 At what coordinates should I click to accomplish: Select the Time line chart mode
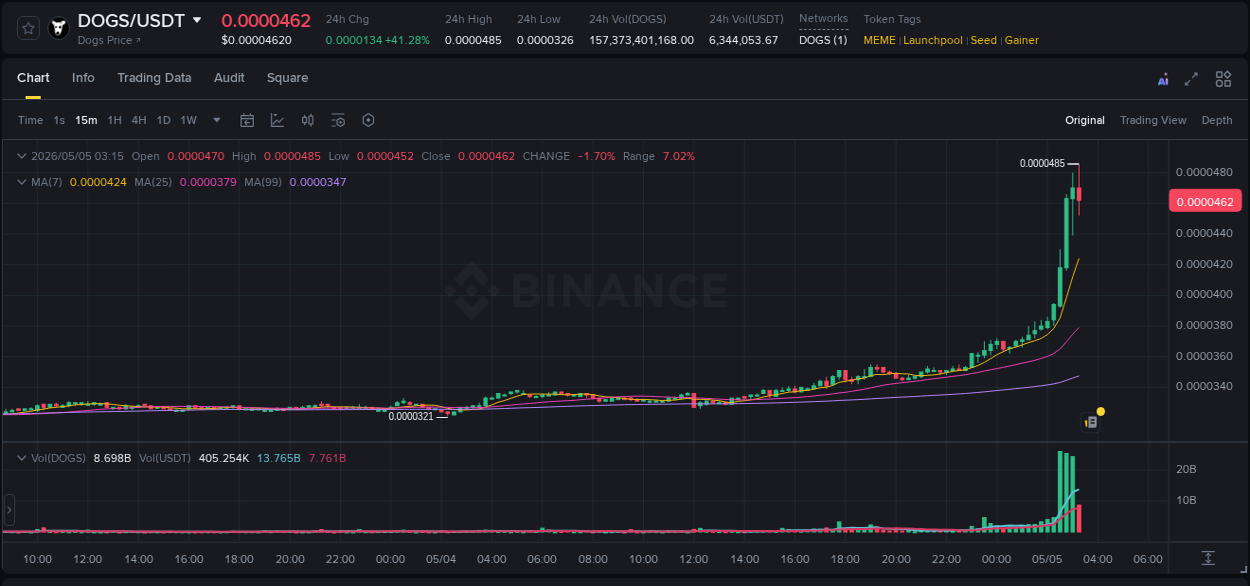tap(30, 120)
